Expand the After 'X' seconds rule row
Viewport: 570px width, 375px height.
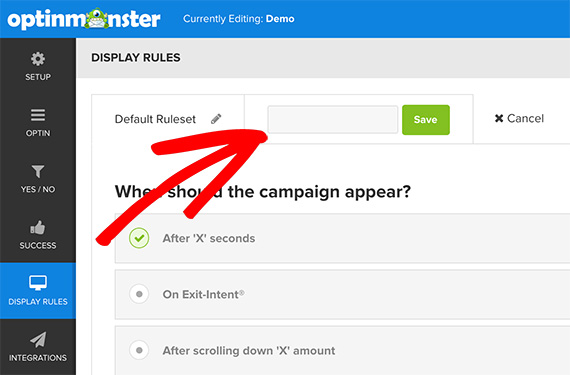[342, 238]
